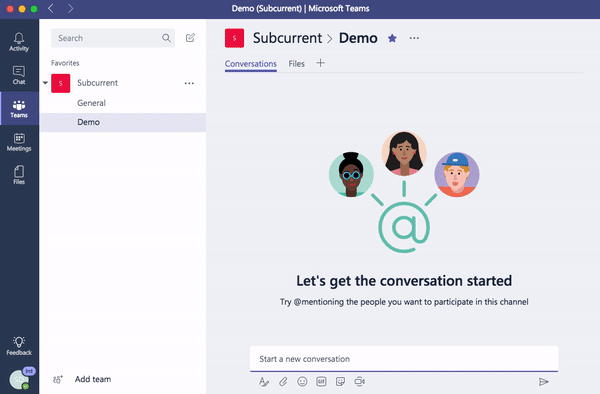Click the Search input field

coord(113,38)
